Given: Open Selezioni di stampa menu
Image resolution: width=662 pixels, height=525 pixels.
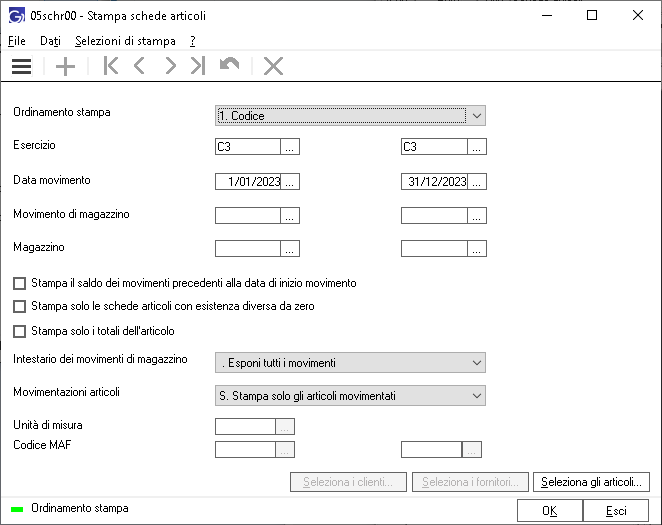Looking at the screenshot, I should click(x=125, y=41).
